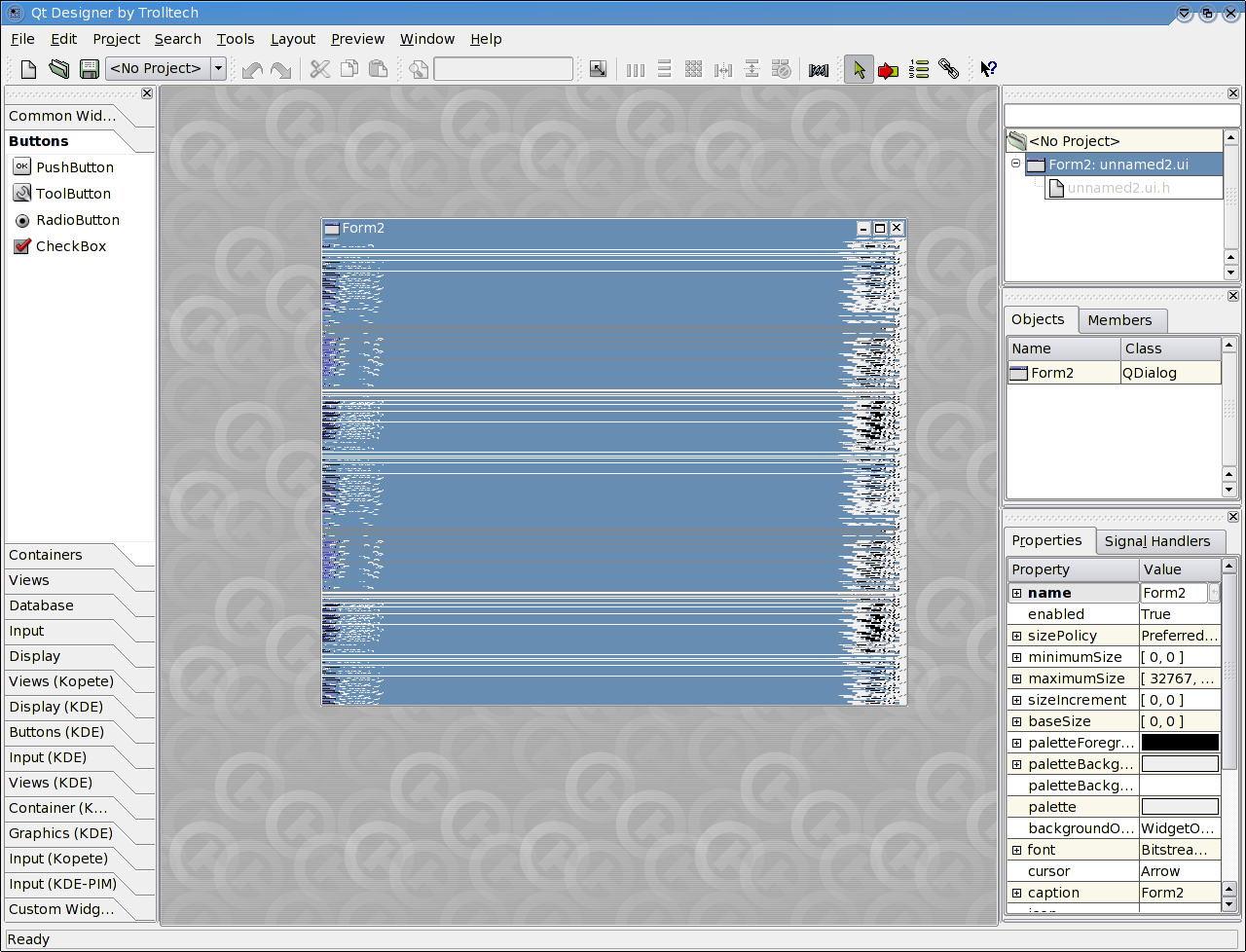Click the New file icon in toolbar
The image size is (1246, 952).
coord(29,69)
